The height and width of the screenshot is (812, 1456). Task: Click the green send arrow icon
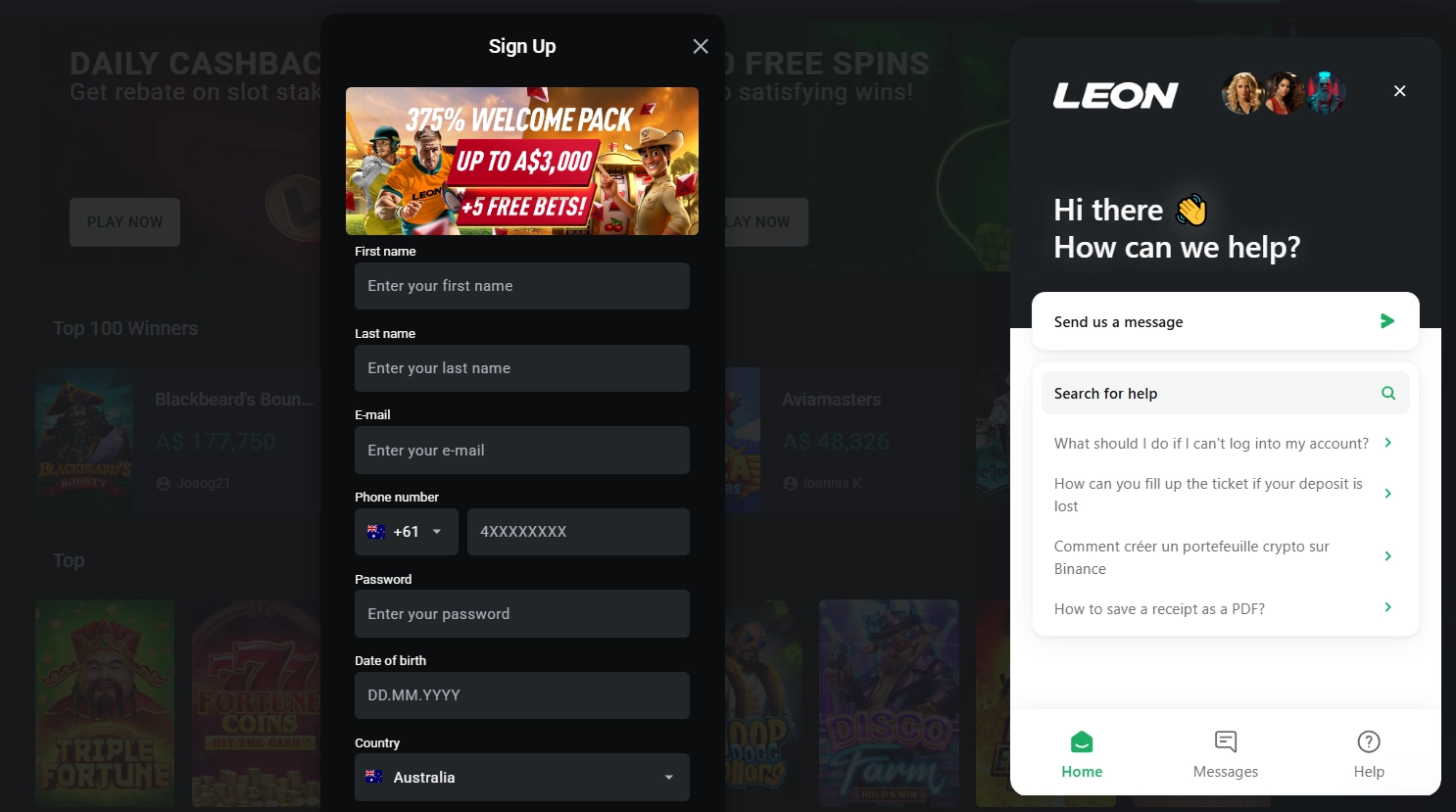point(1387,321)
